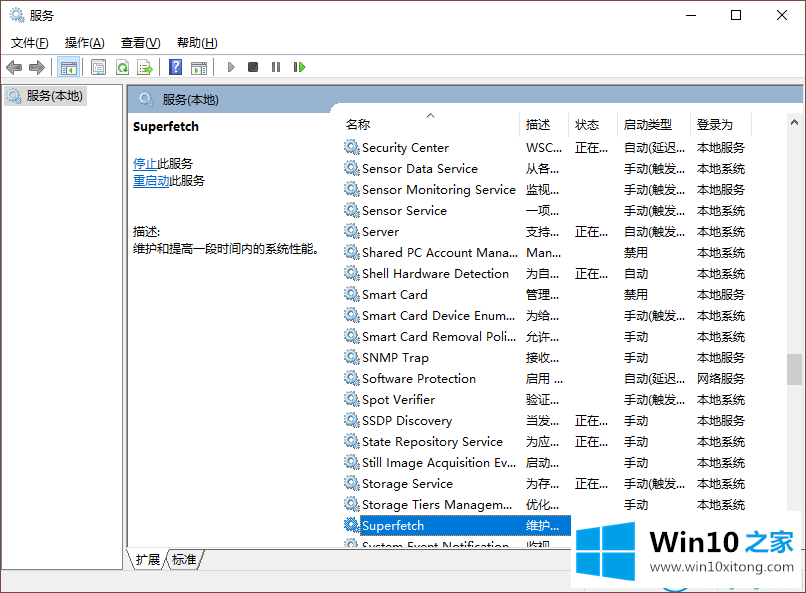Open the 查看(V) menu
806x593 pixels.
[x=140, y=43]
